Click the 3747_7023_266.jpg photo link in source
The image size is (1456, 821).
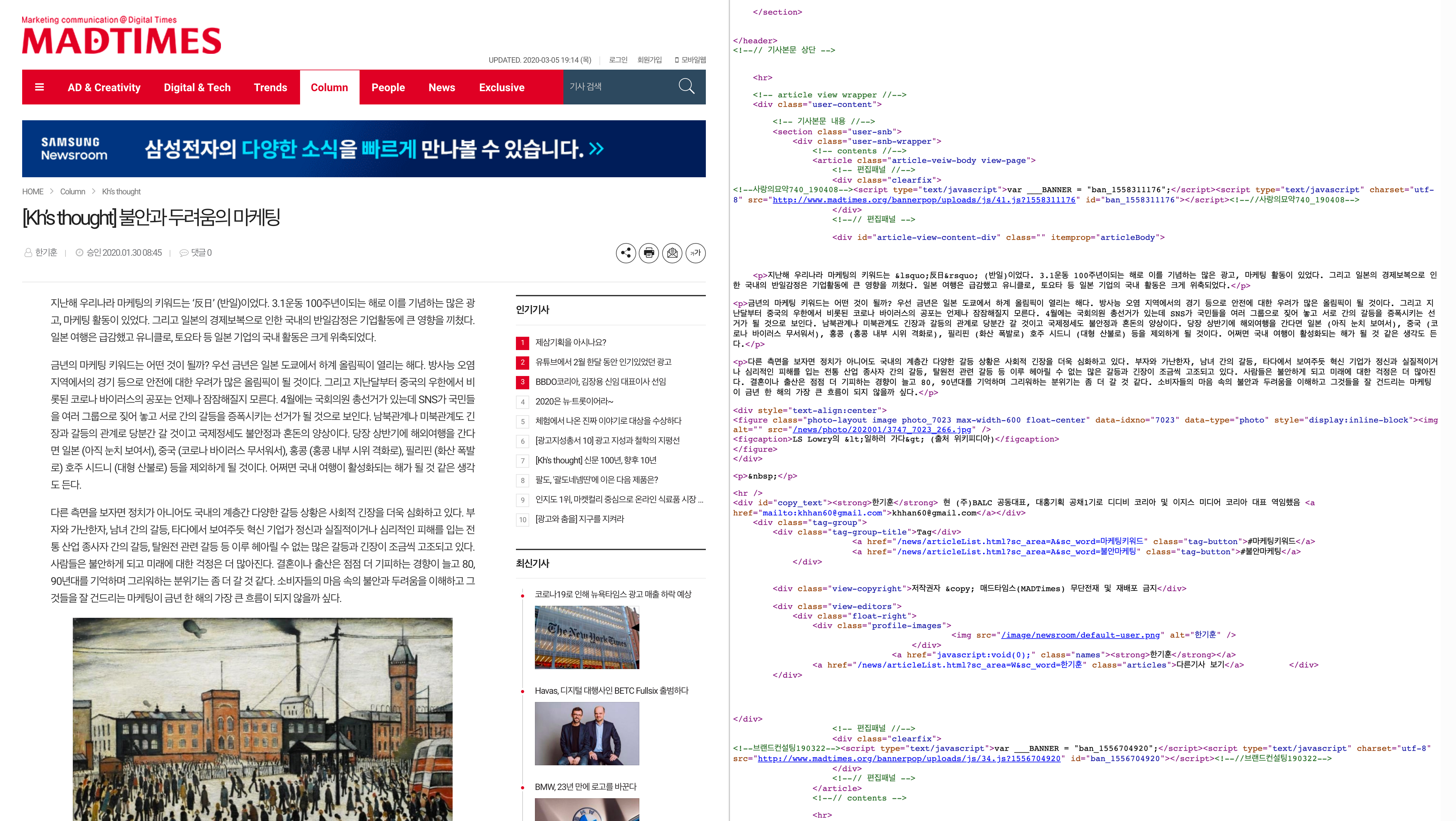pyautogui.click(x=882, y=429)
